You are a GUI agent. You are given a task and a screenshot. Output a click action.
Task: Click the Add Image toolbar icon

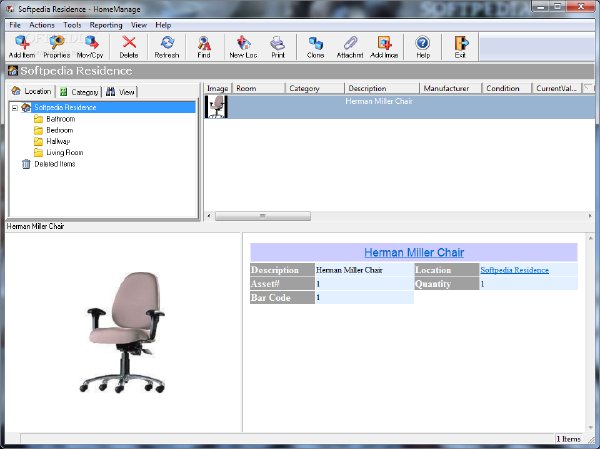[x=384, y=46]
